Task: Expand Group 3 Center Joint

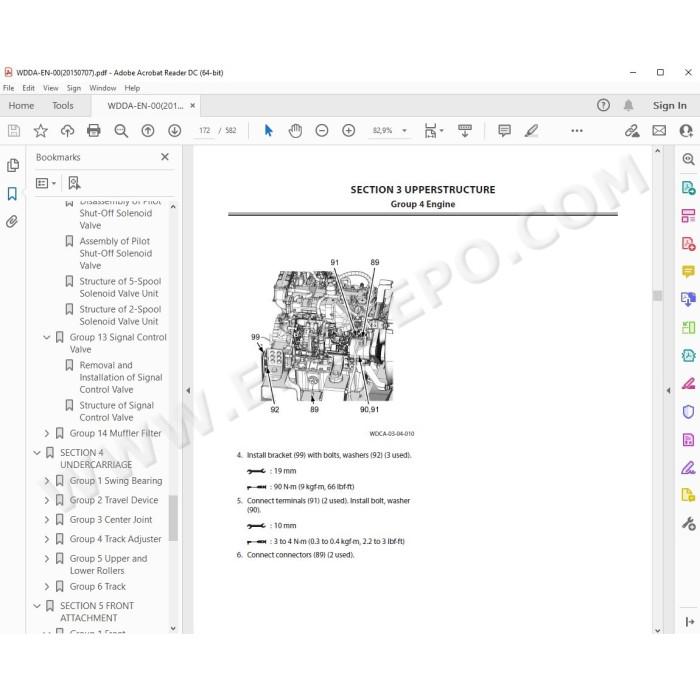Action: pos(46,520)
